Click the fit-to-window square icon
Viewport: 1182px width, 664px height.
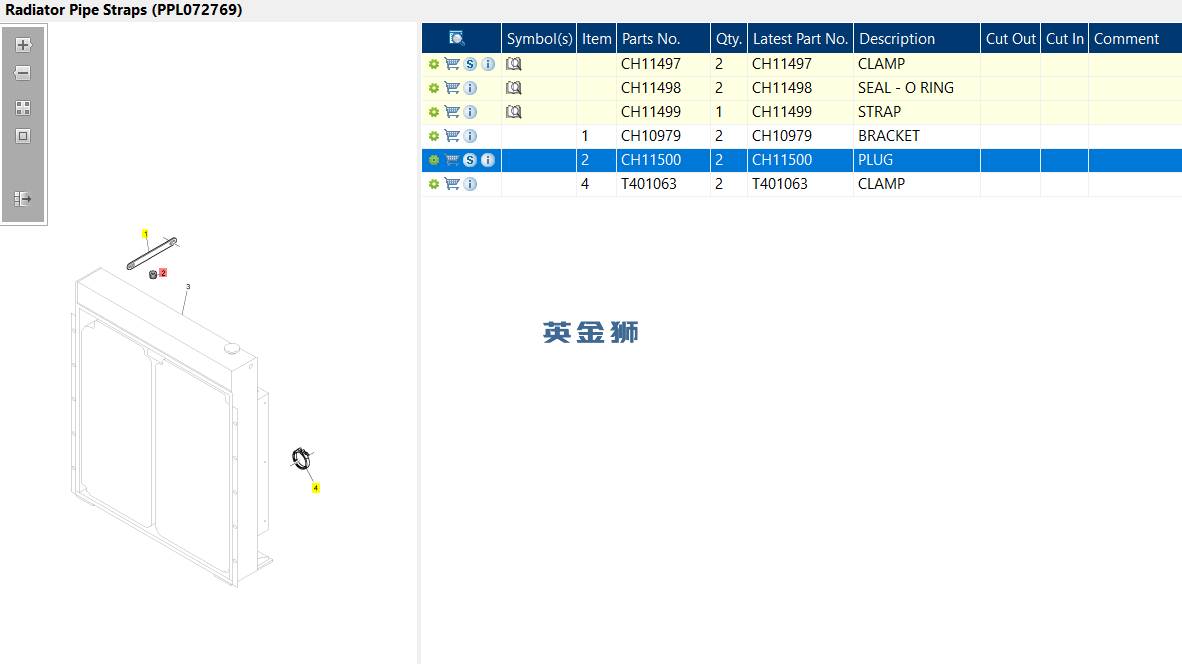[23, 136]
